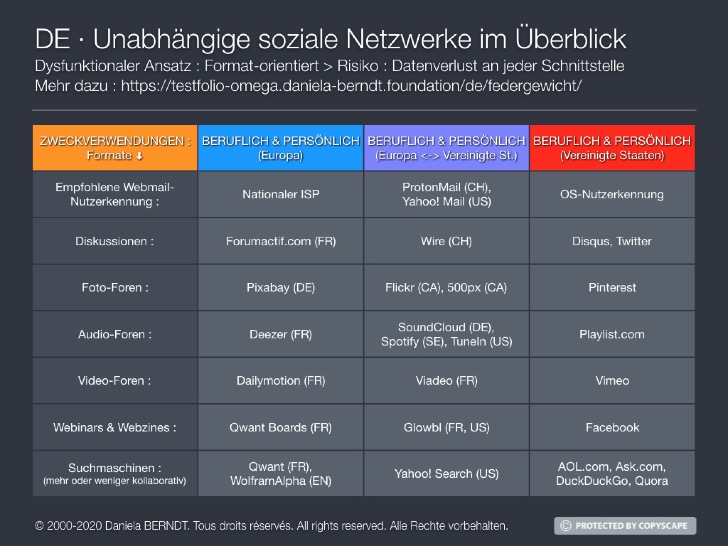Image resolution: width=728 pixels, height=546 pixels.
Task: Select the Diskussionen row label
Action: [115, 241]
